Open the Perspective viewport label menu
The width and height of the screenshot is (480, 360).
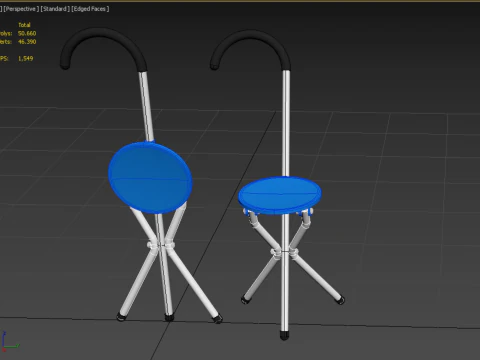[x=21, y=9]
